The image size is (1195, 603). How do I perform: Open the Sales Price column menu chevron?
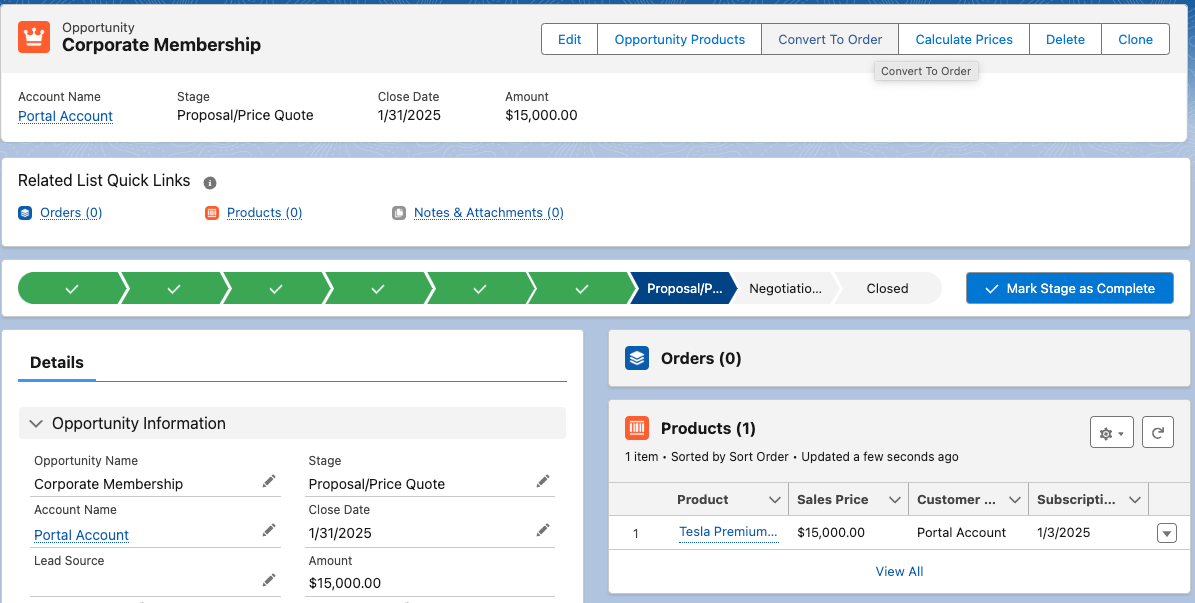(895, 500)
